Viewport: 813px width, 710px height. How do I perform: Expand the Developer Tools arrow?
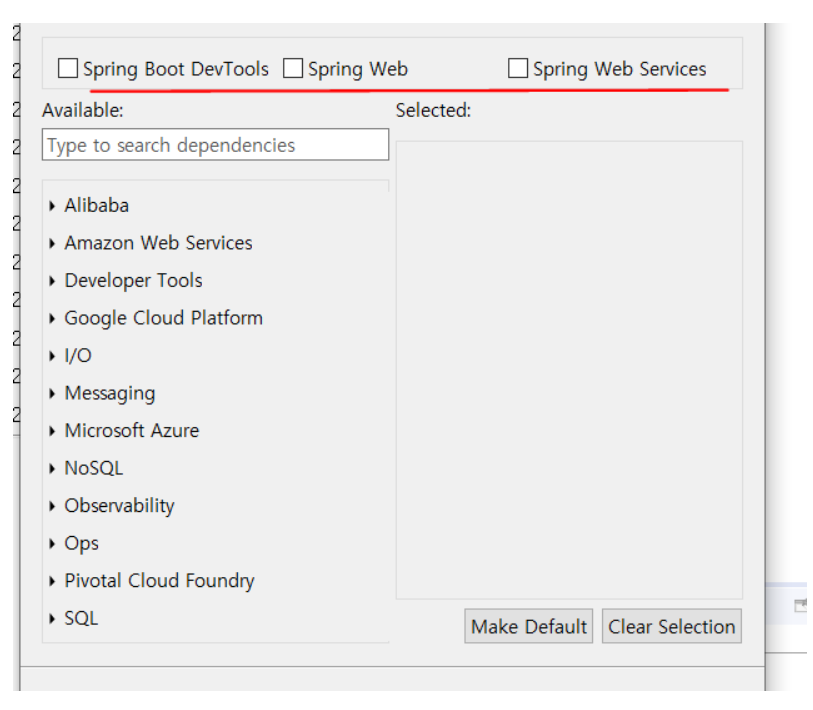click(52, 281)
